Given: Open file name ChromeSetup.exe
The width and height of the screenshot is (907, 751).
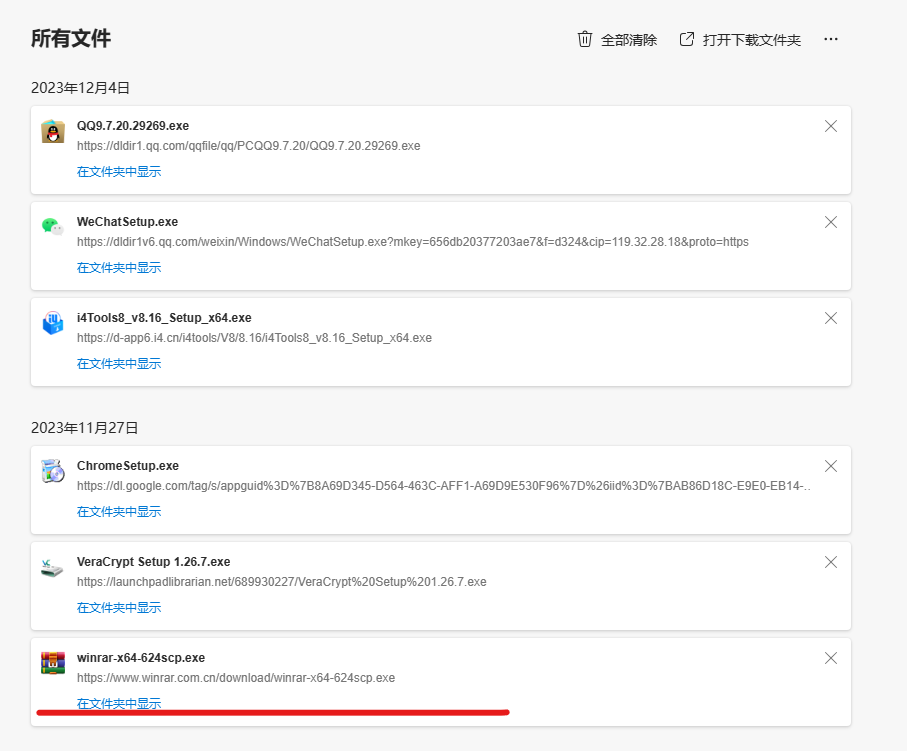Looking at the screenshot, I should point(128,466).
